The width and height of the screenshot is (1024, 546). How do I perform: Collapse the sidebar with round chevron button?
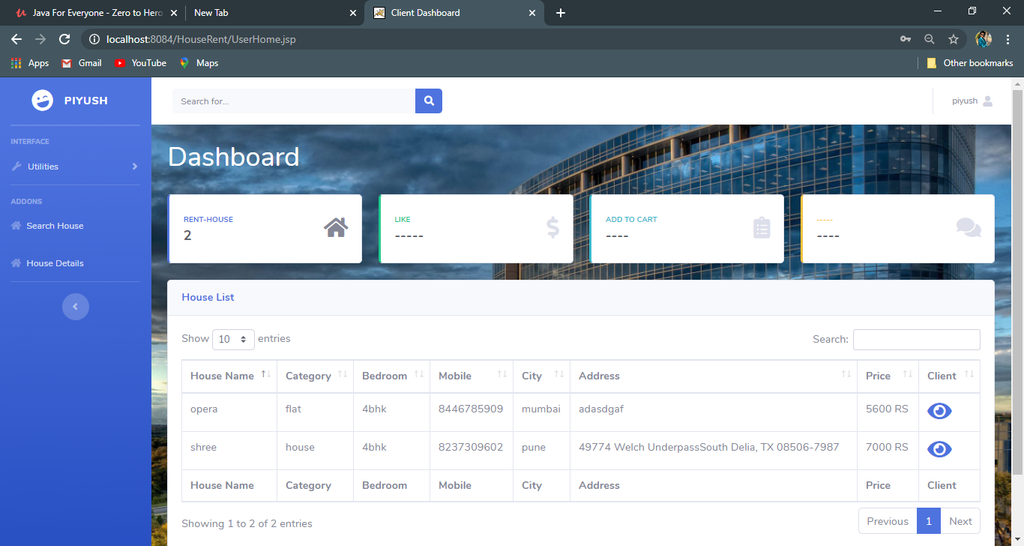click(75, 306)
